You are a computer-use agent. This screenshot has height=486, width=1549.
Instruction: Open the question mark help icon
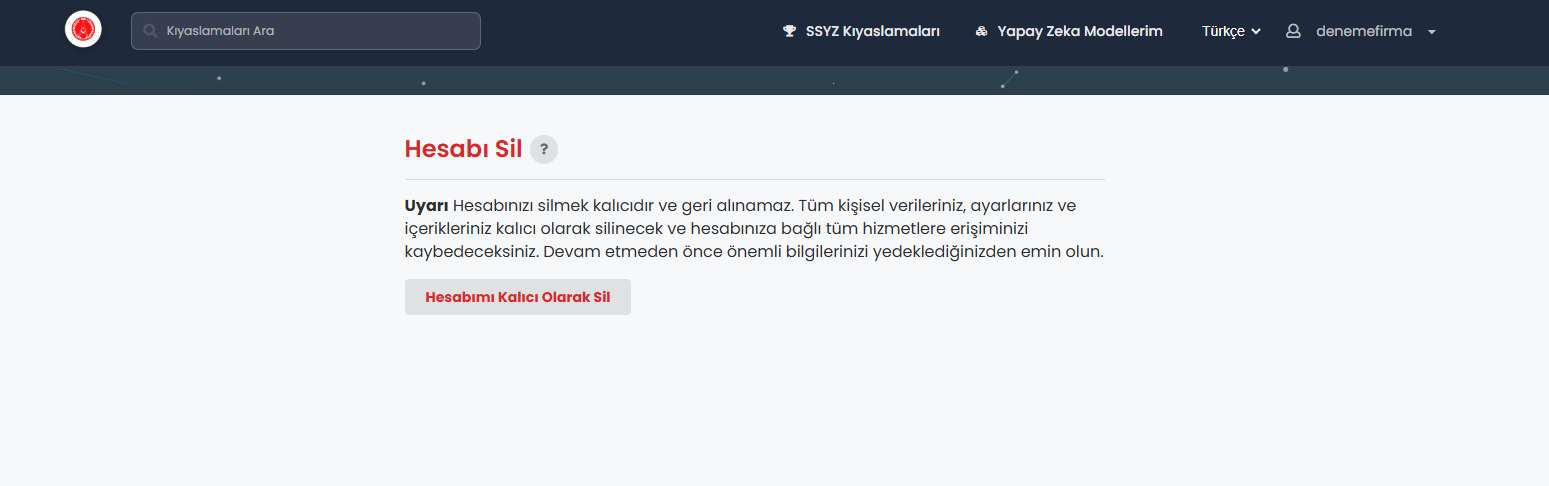(544, 150)
